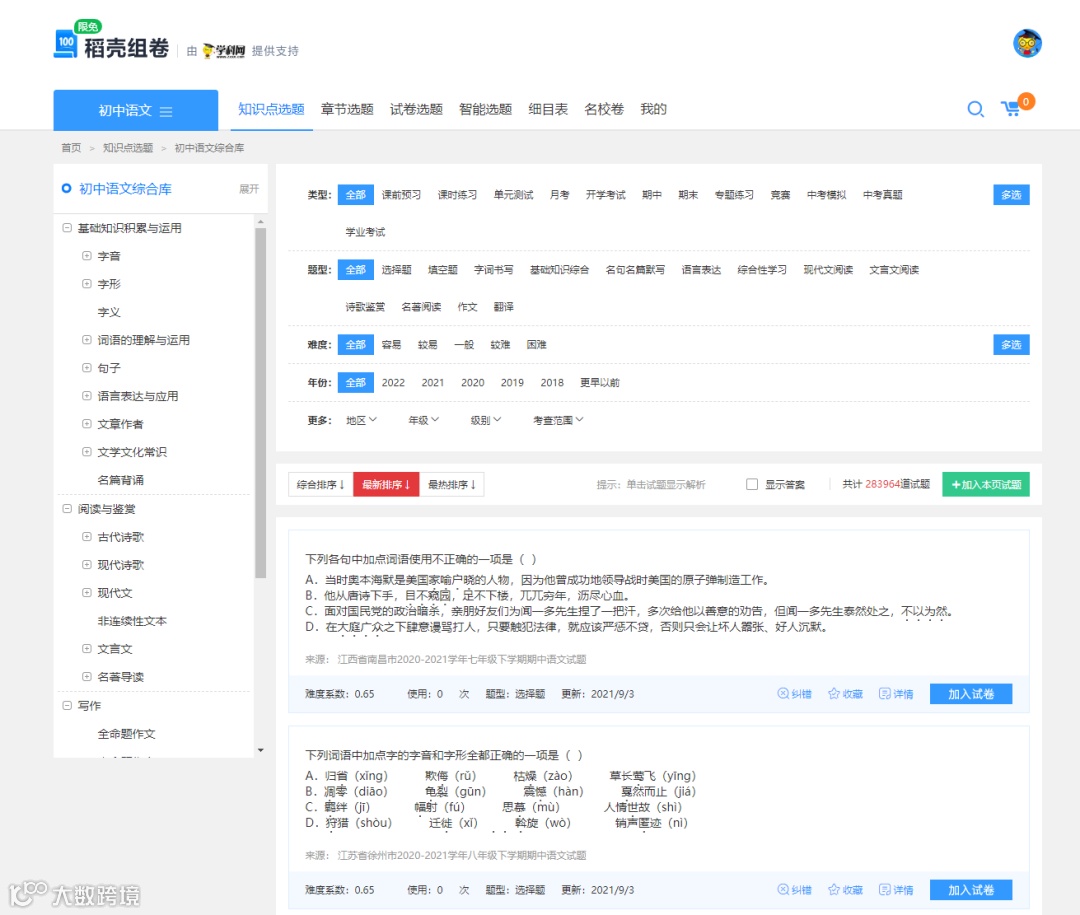Expand the 古代诗歌 node
This screenshot has width=1080, height=915.
(x=87, y=537)
